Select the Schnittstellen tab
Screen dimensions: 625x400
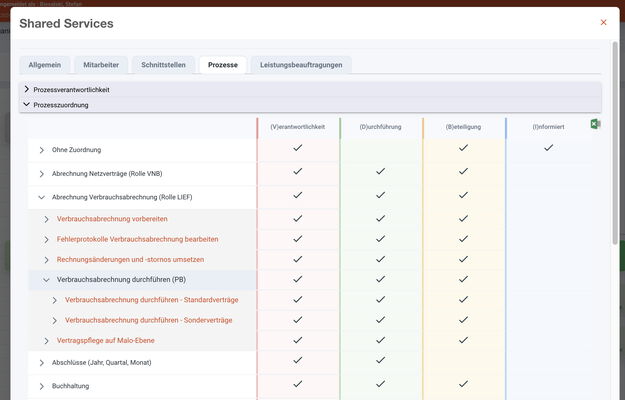click(x=163, y=65)
